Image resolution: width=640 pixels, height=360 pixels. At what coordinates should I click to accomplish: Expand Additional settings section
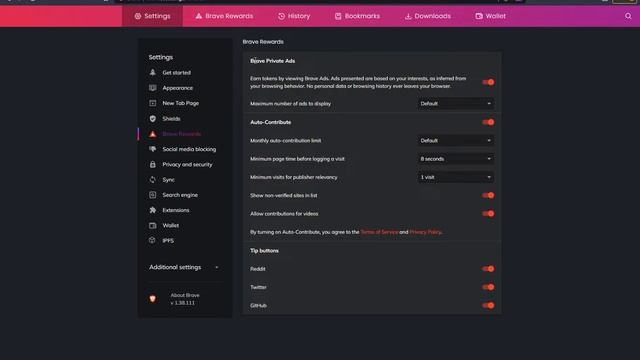point(184,267)
